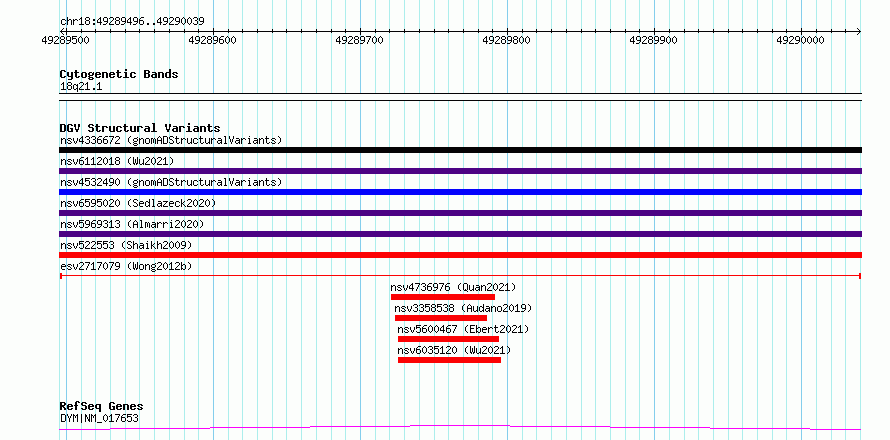The height and width of the screenshot is (440, 890).
Task: Click the DYM|NM_017653 gene label
Action: (99, 419)
